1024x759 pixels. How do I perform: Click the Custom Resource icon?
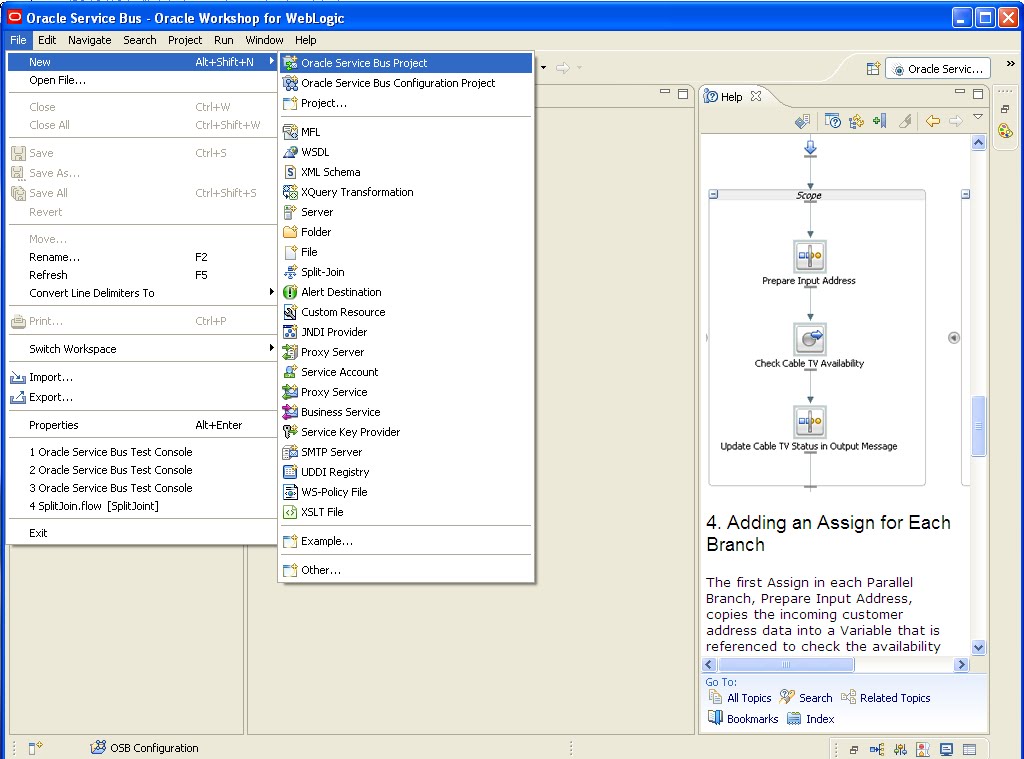coord(290,312)
